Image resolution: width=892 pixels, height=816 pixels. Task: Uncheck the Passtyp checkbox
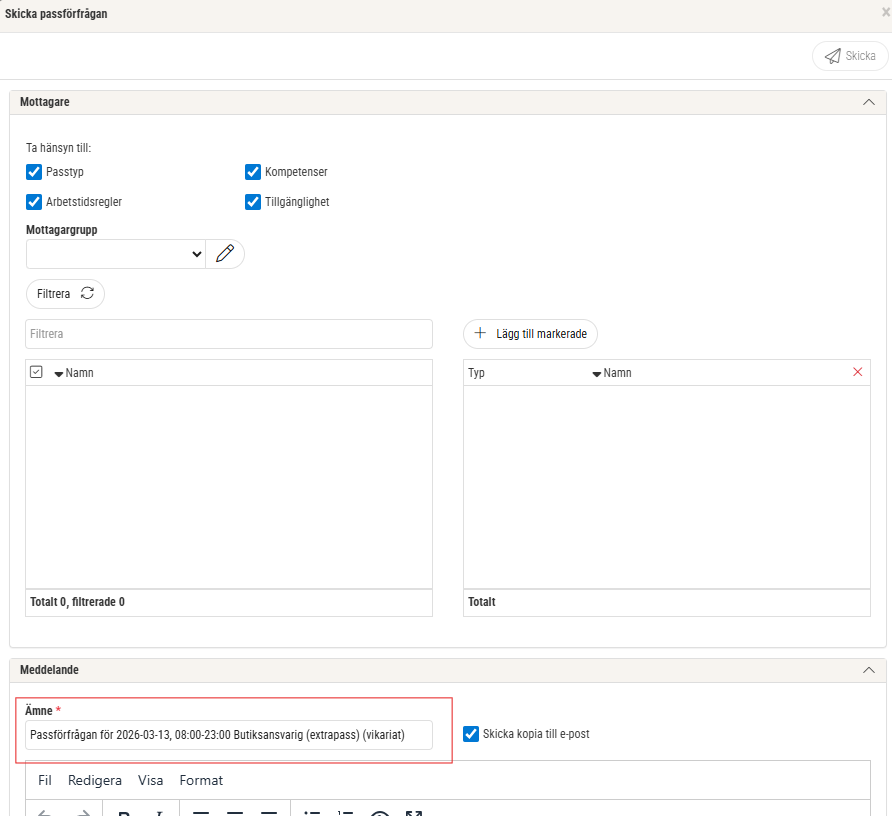(34, 172)
